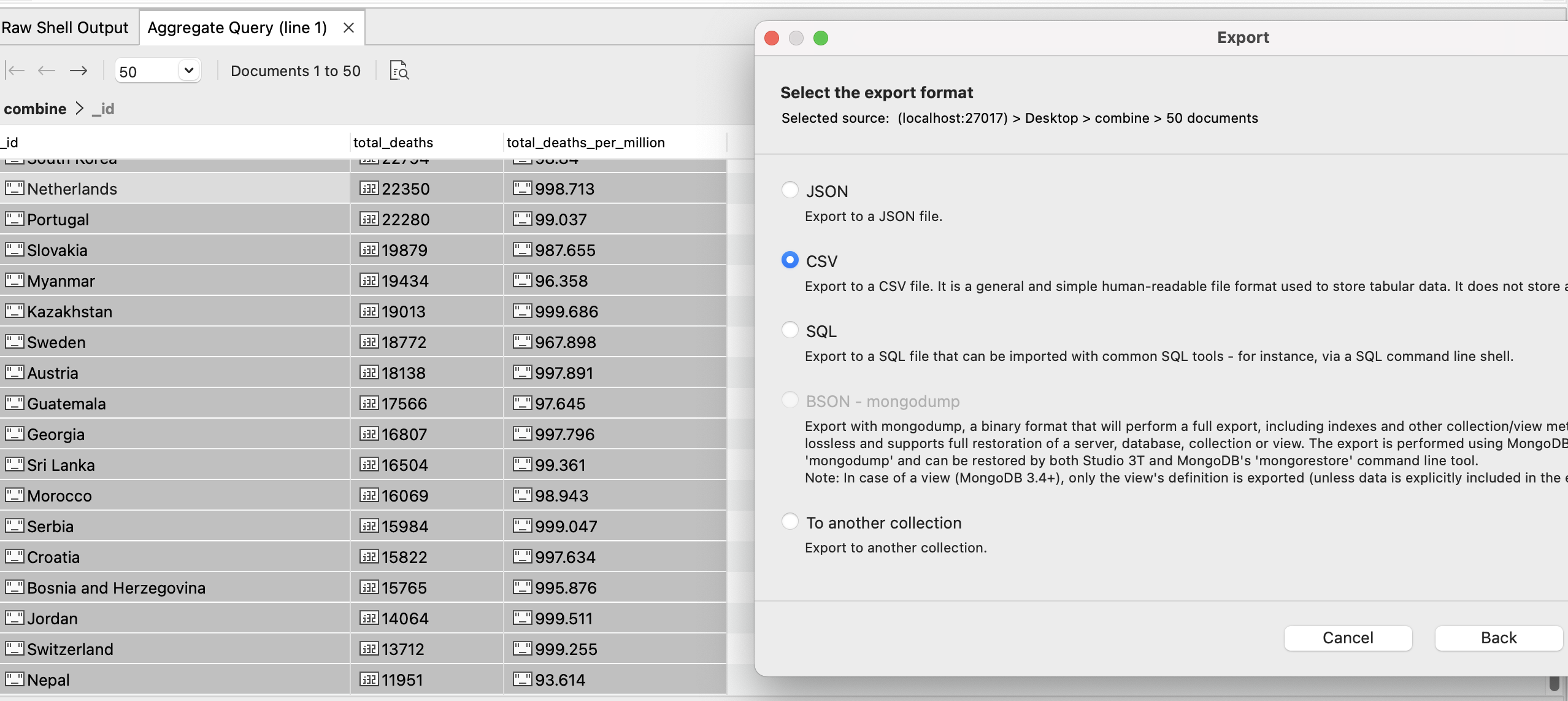
Task: Select the SQL export format
Action: 790,330
